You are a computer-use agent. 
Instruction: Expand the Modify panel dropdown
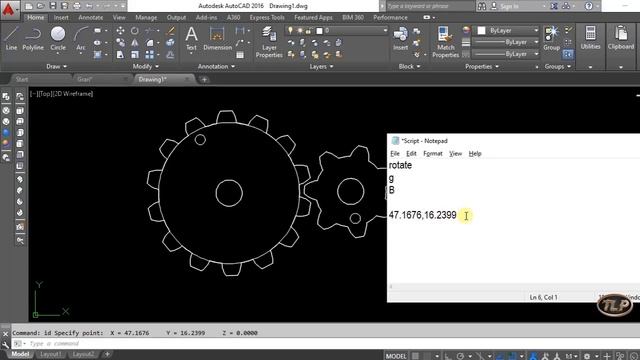click(146, 66)
